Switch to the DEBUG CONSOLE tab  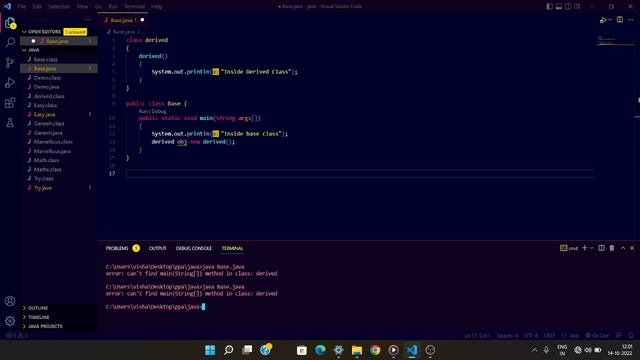point(193,248)
